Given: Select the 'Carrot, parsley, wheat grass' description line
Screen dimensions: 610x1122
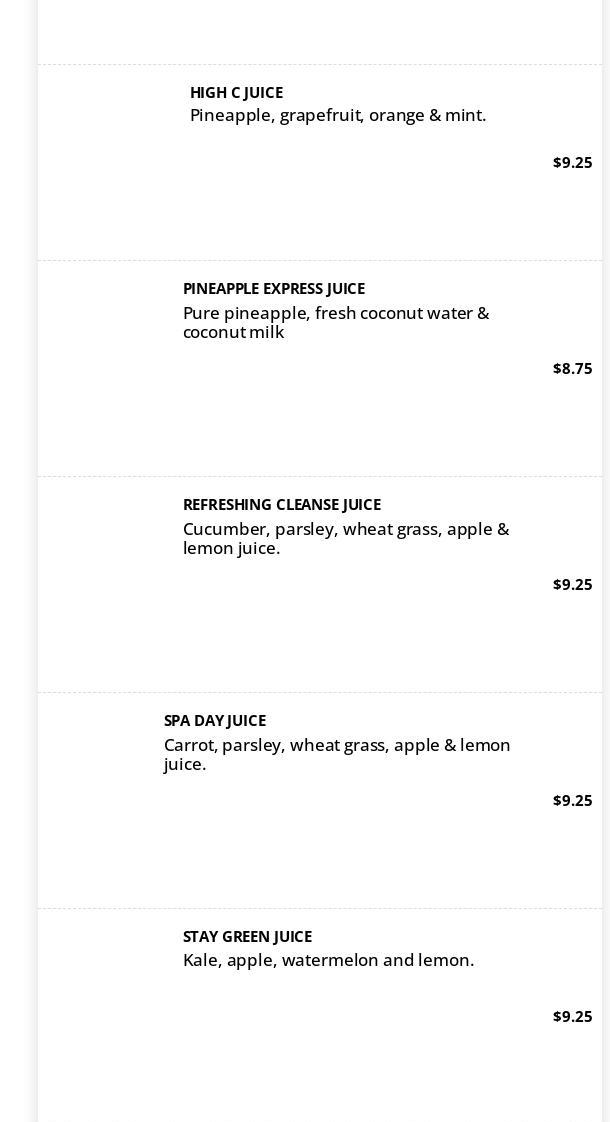Looking at the screenshot, I should tap(337, 746).
